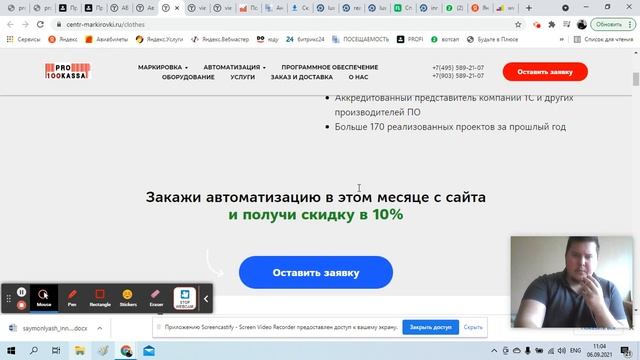
Task: Click the address bar URL
Action: [105, 24]
